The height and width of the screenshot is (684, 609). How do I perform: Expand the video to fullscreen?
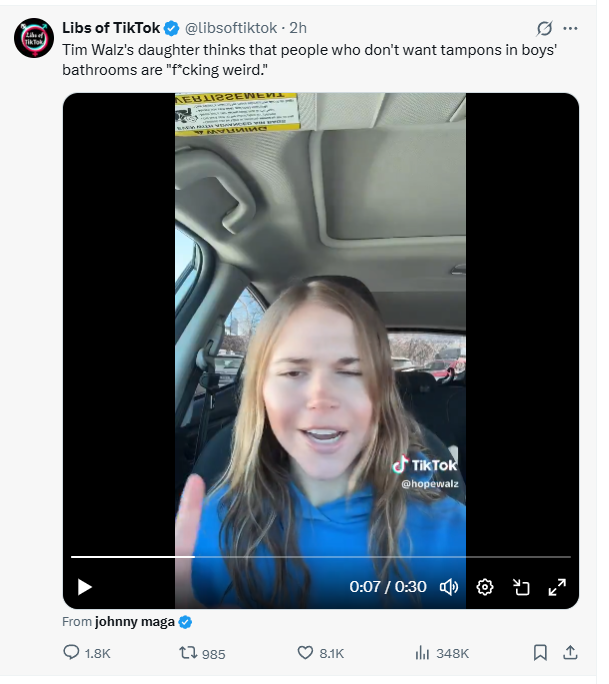(x=557, y=587)
